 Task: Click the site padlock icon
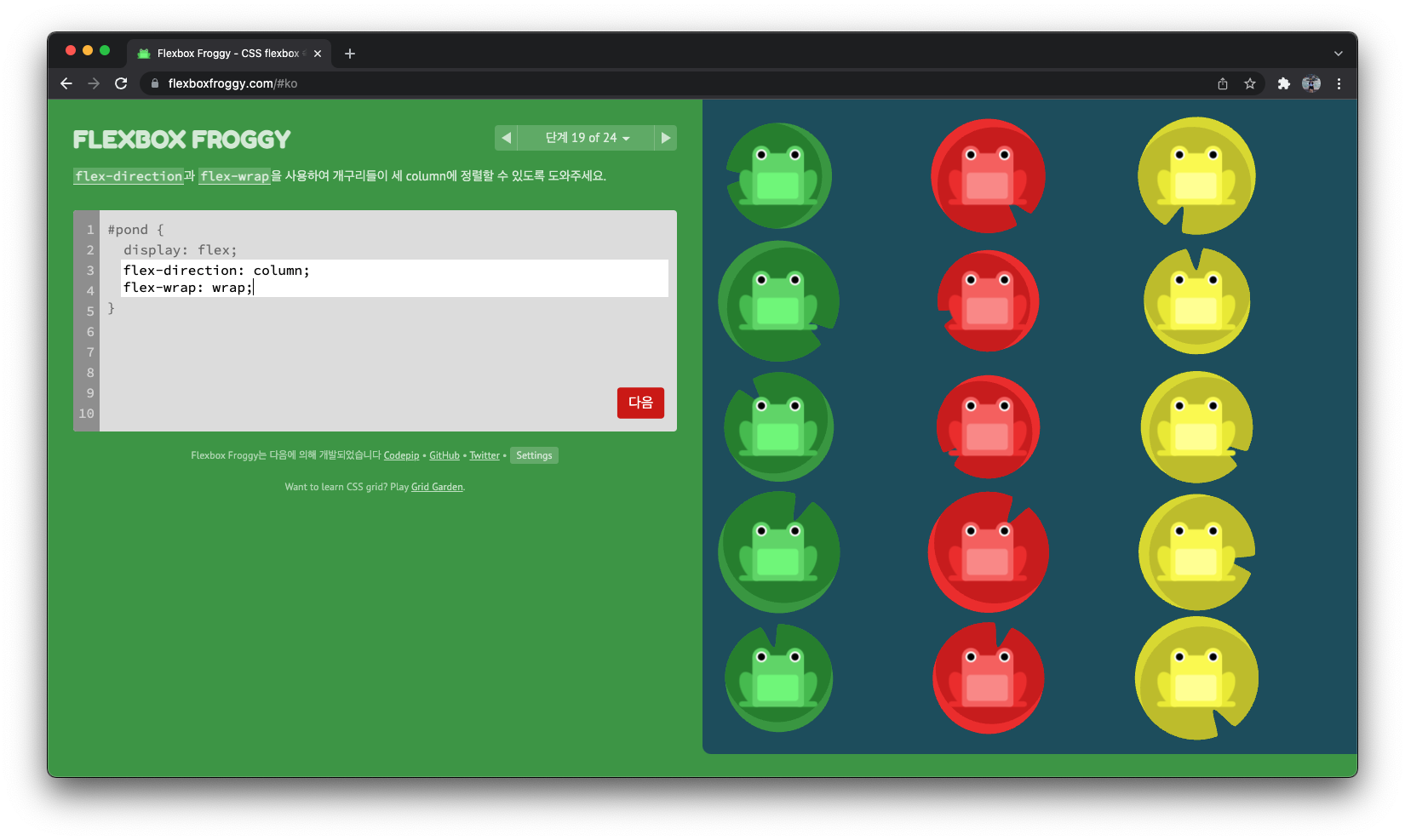[x=155, y=83]
